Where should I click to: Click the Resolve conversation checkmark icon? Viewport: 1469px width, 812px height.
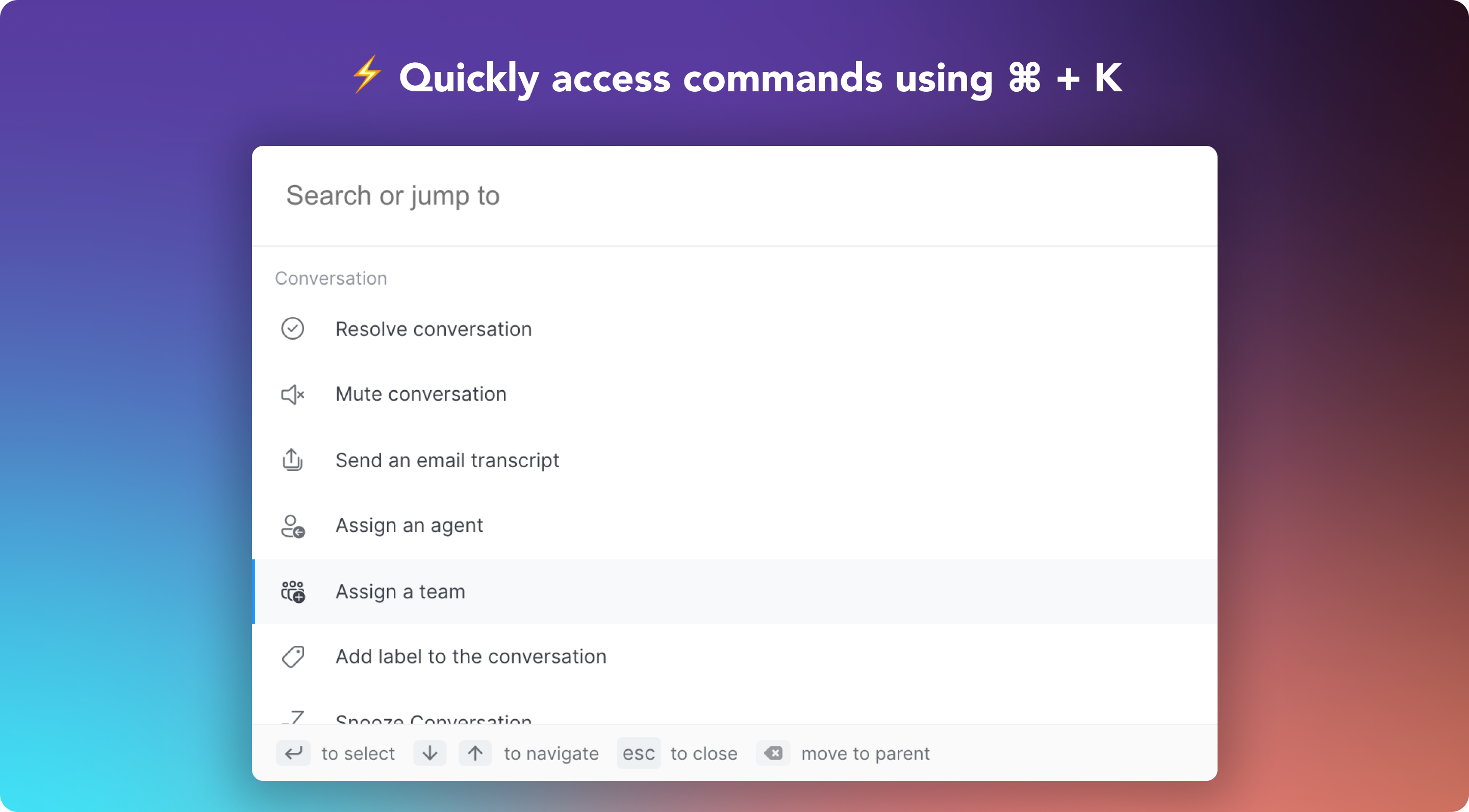pyautogui.click(x=293, y=328)
